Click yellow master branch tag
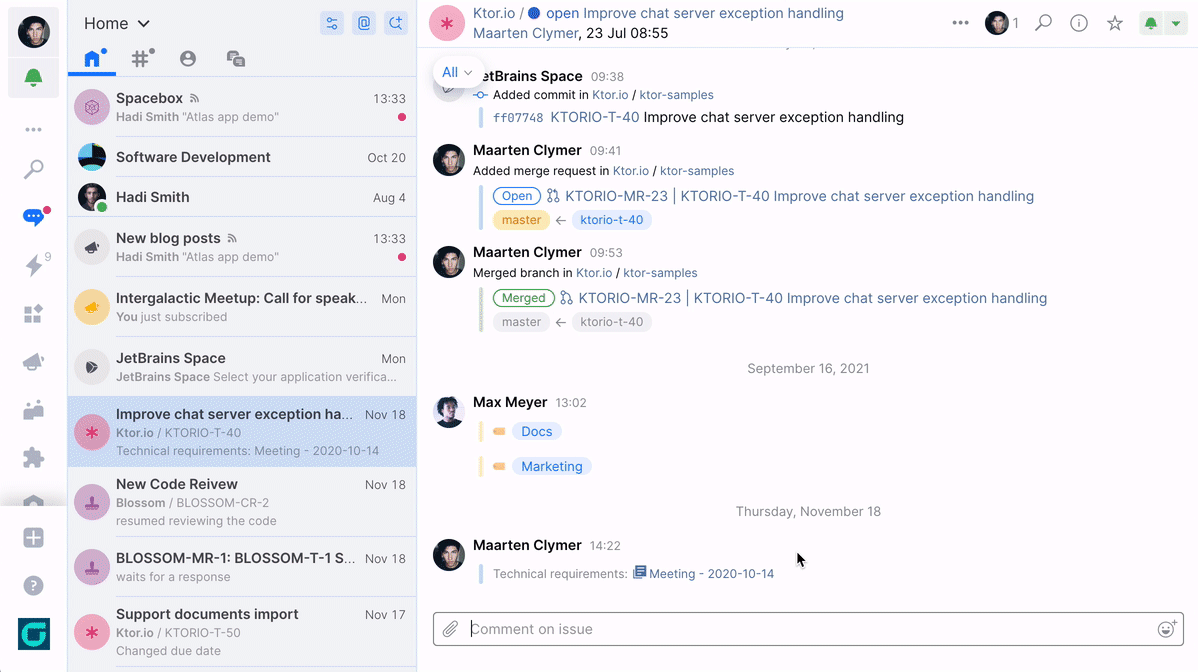Image resolution: width=1198 pixels, height=672 pixels. point(521,220)
